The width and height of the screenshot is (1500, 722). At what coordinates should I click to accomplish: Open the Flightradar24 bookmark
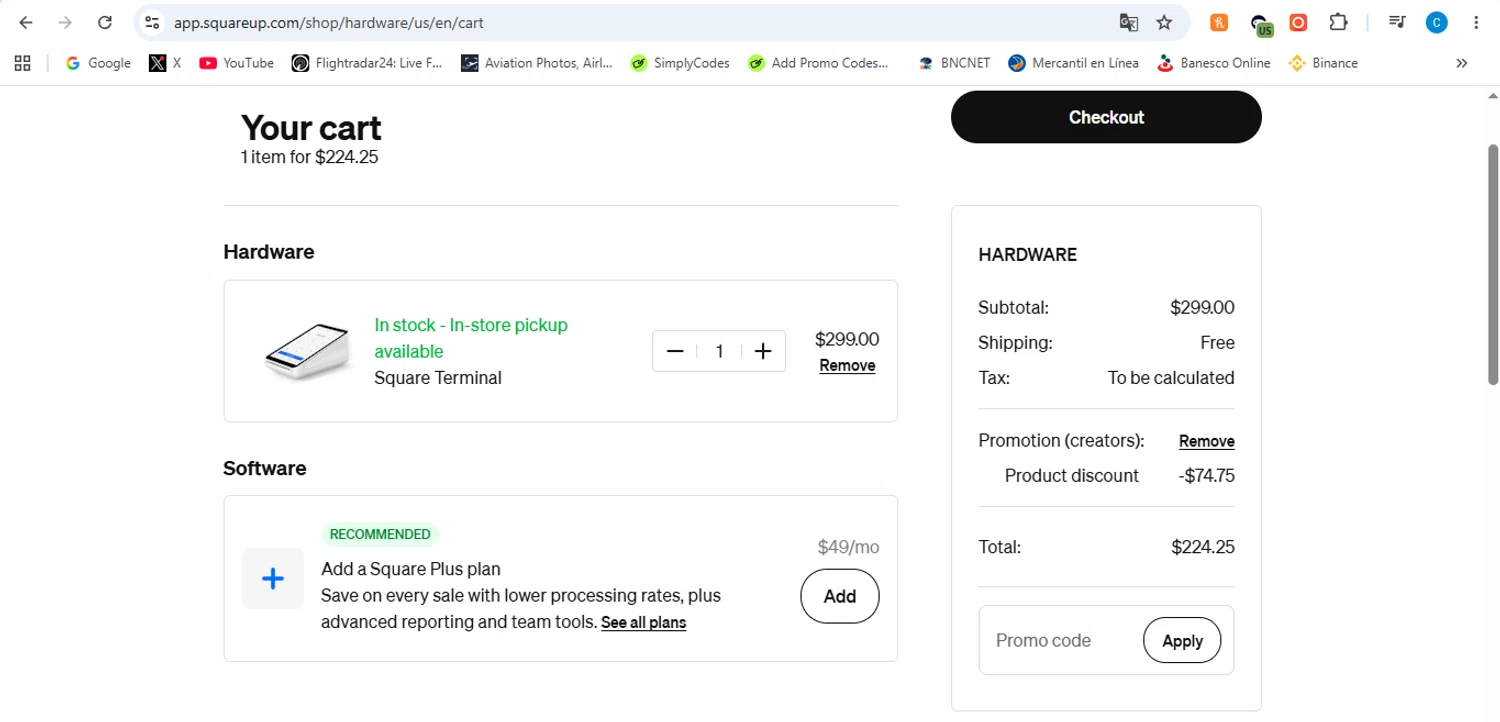click(x=366, y=63)
